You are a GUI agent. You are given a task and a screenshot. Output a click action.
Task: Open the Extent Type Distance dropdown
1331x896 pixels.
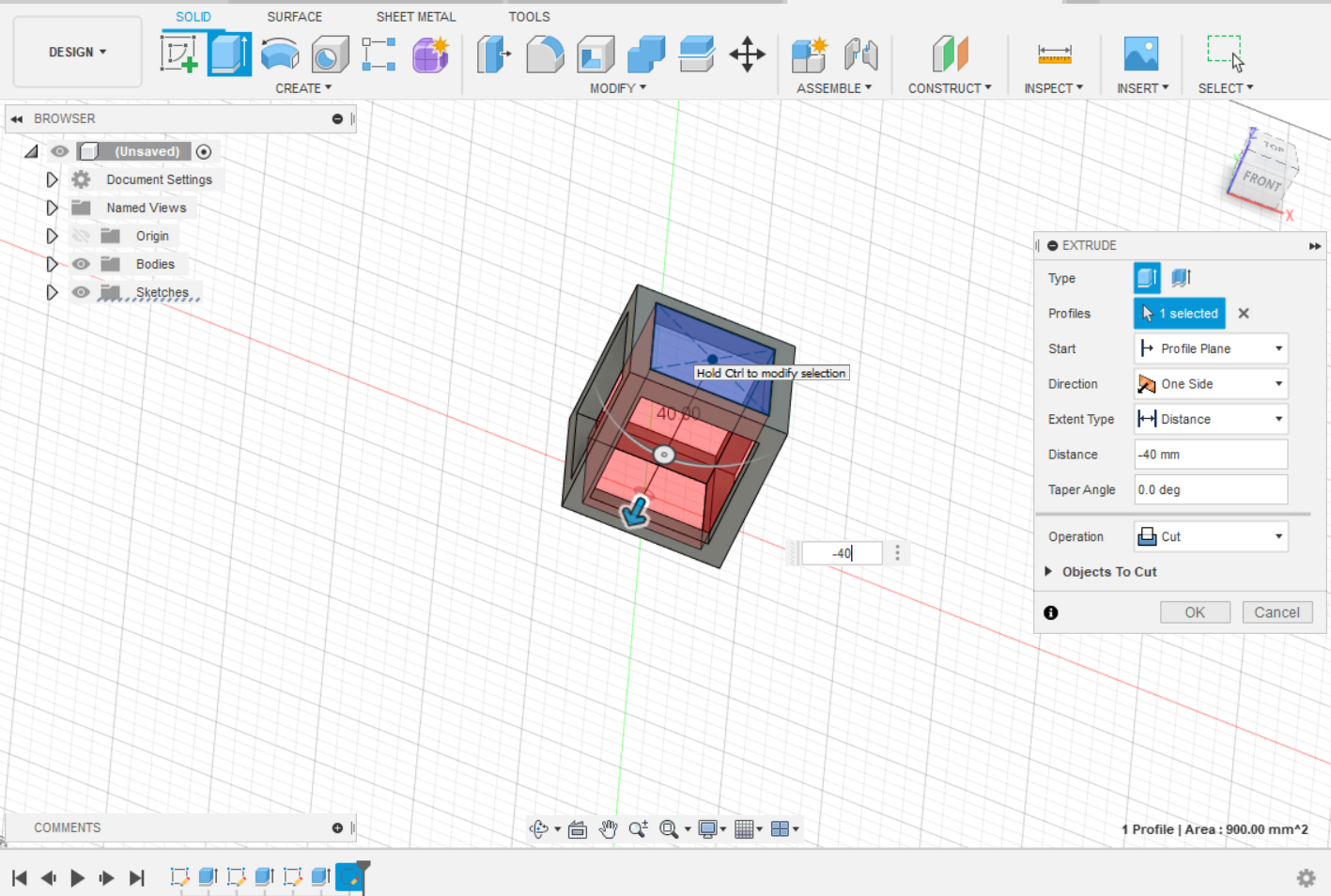click(x=1210, y=419)
